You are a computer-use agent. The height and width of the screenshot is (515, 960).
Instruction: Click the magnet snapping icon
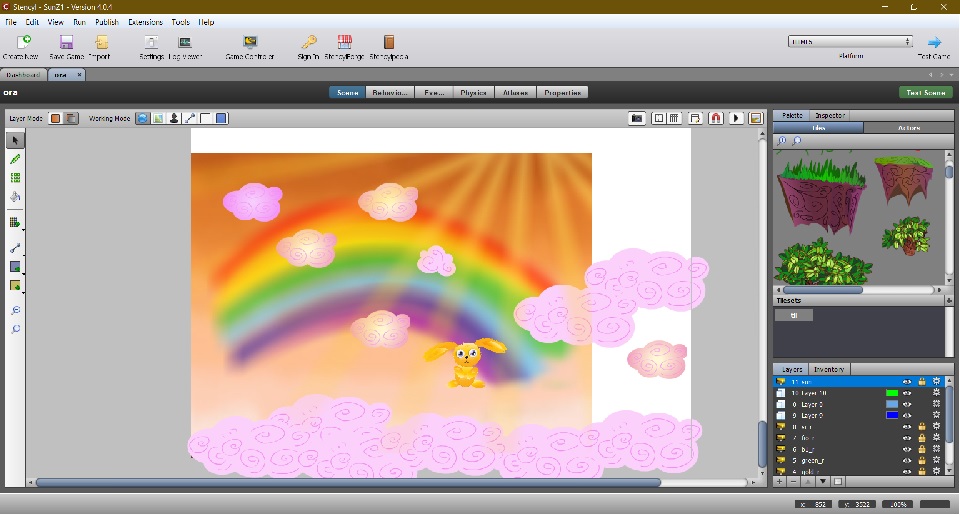pyautogui.click(x=716, y=118)
